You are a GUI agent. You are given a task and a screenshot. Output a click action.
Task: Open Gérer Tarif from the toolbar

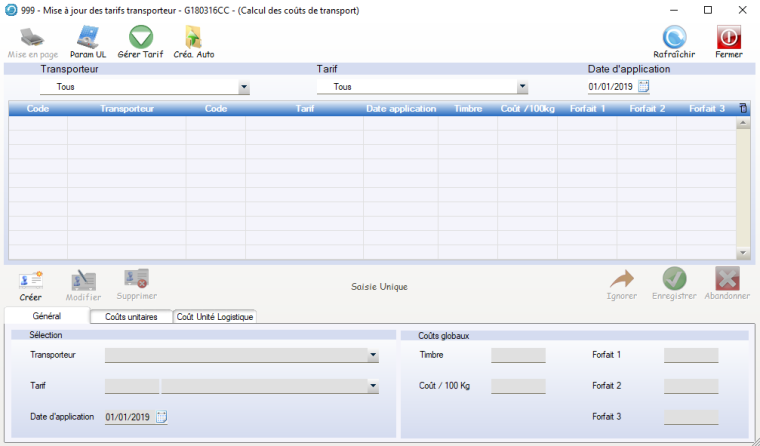(140, 40)
